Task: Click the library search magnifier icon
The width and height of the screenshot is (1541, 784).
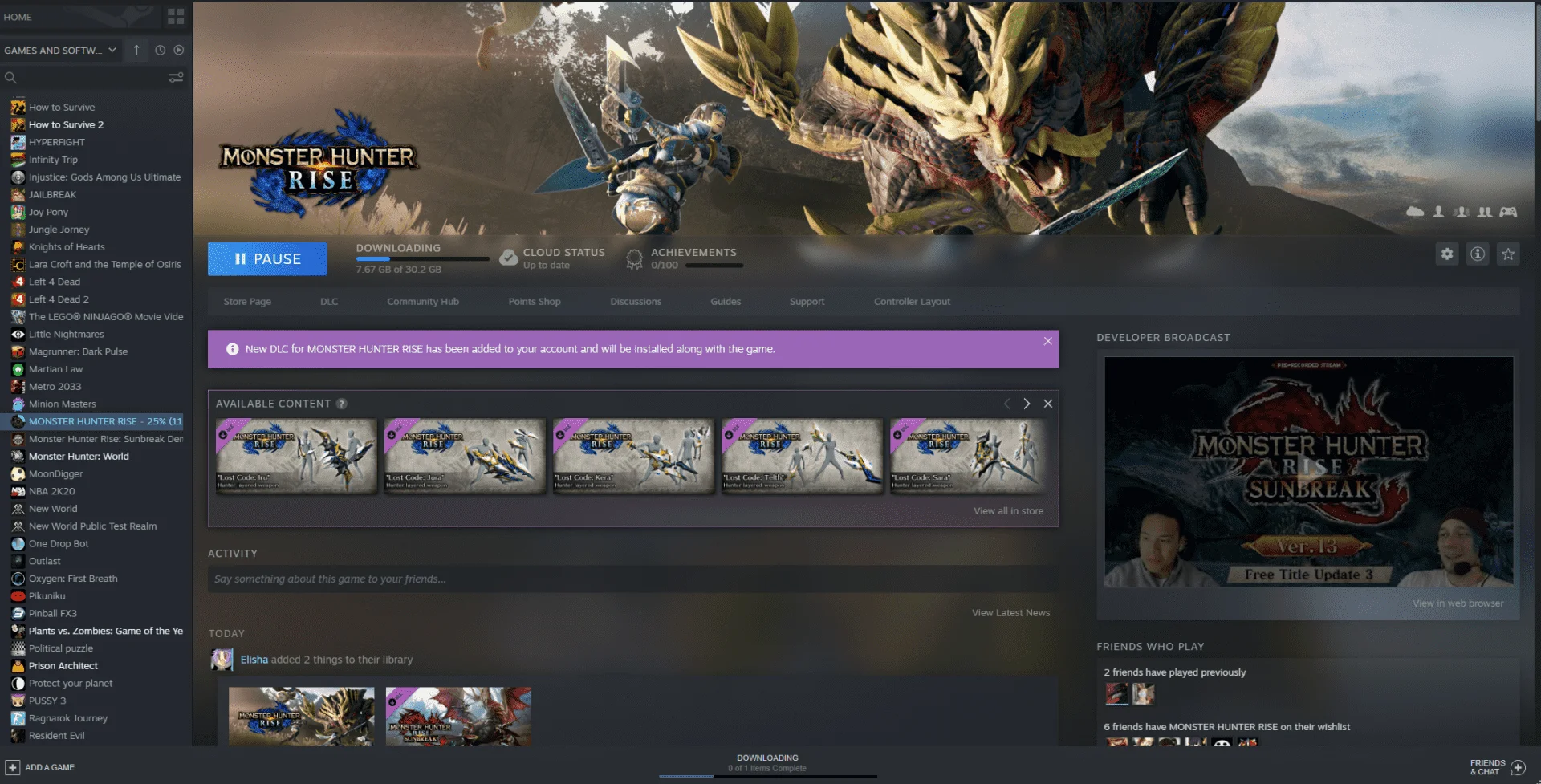Action: coord(10,78)
